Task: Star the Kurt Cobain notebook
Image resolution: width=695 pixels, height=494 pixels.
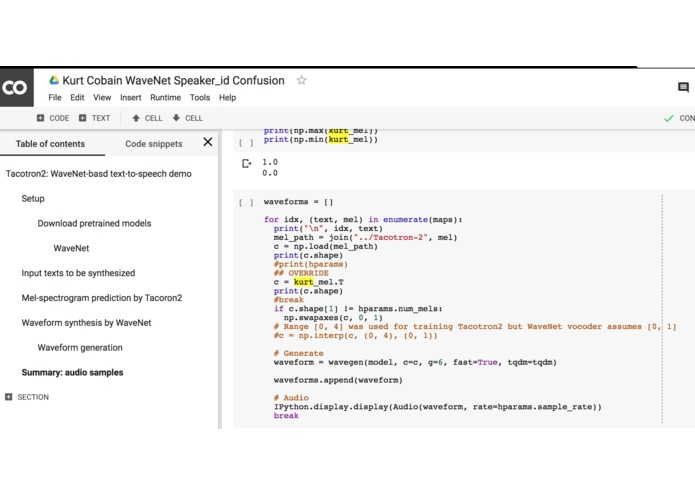Action: pyautogui.click(x=301, y=80)
